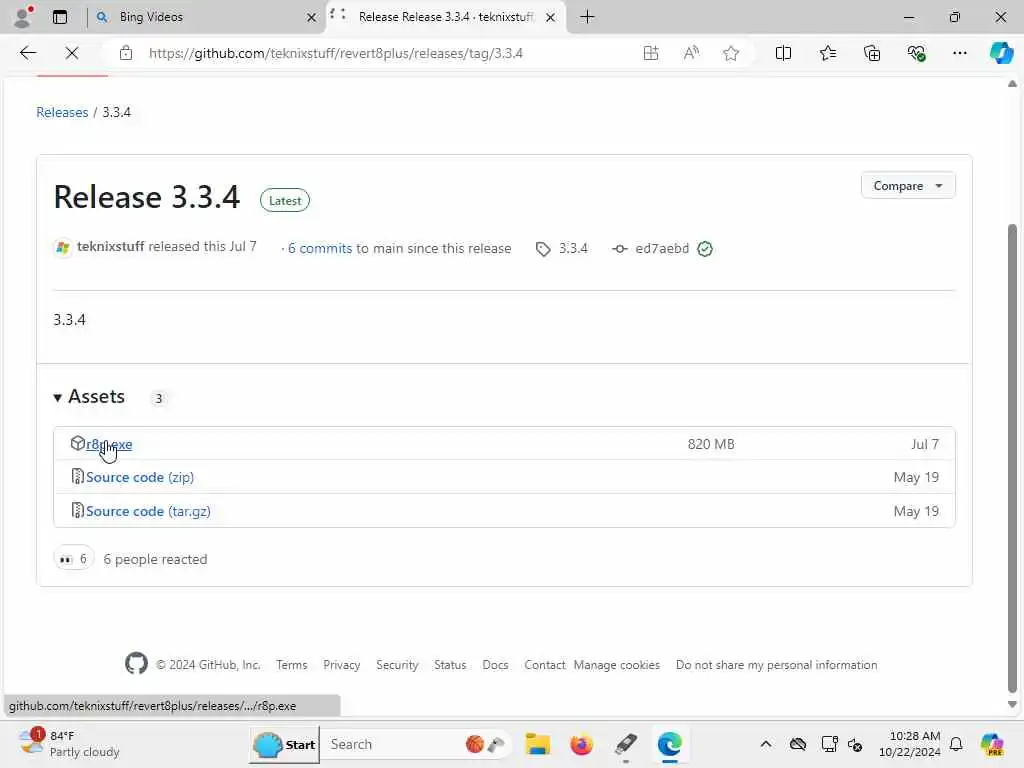Open commit ed7aebd
Image resolution: width=1024 pixels, height=768 pixels.
662,248
